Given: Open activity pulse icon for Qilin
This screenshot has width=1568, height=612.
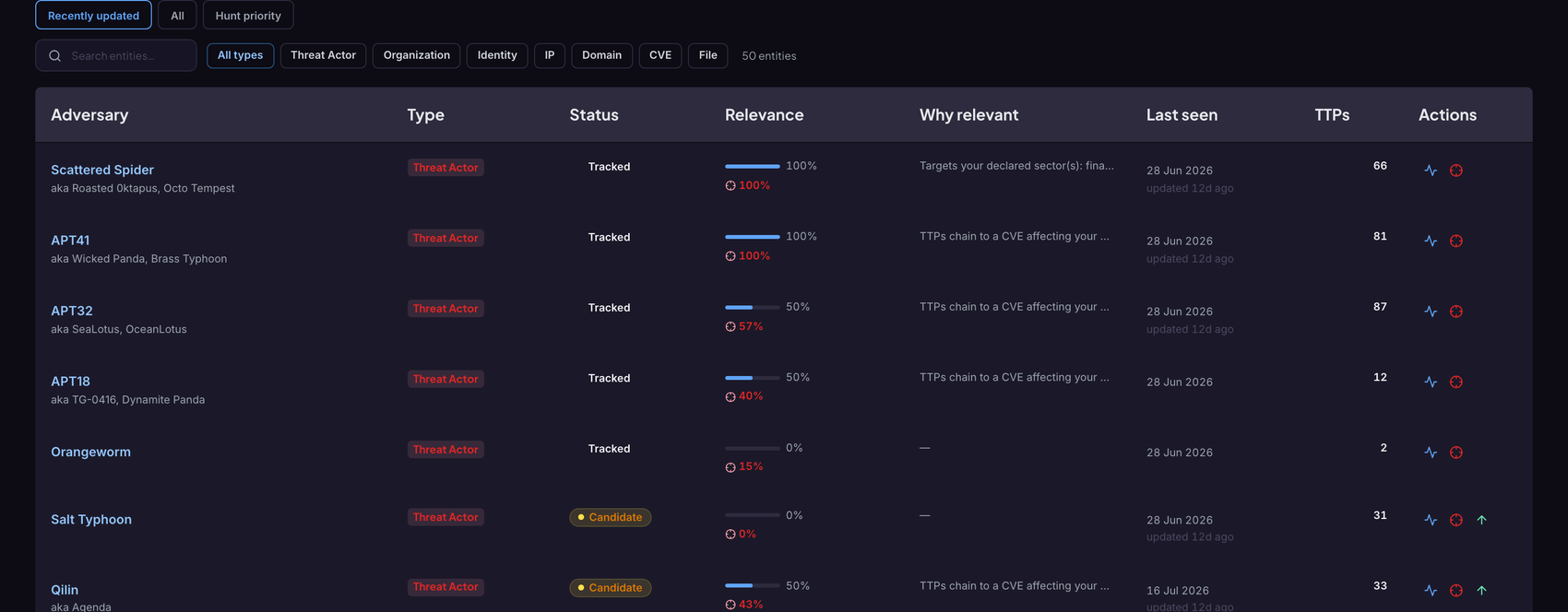Looking at the screenshot, I should tap(1431, 590).
